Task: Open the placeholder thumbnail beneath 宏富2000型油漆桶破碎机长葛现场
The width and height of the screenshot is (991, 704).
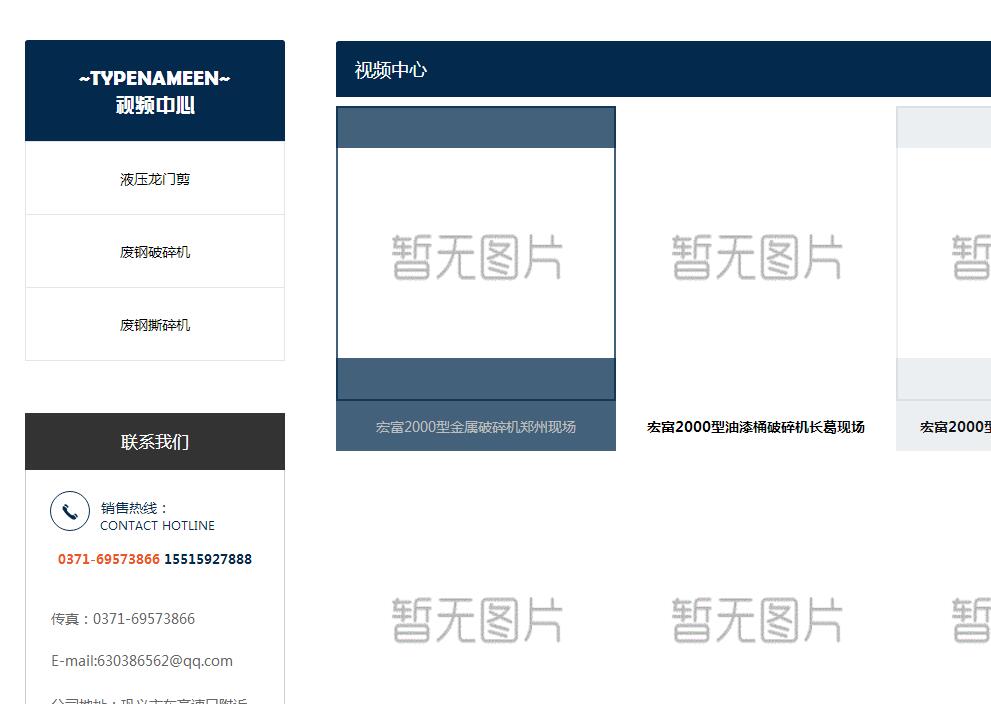Action: pyautogui.click(x=756, y=619)
